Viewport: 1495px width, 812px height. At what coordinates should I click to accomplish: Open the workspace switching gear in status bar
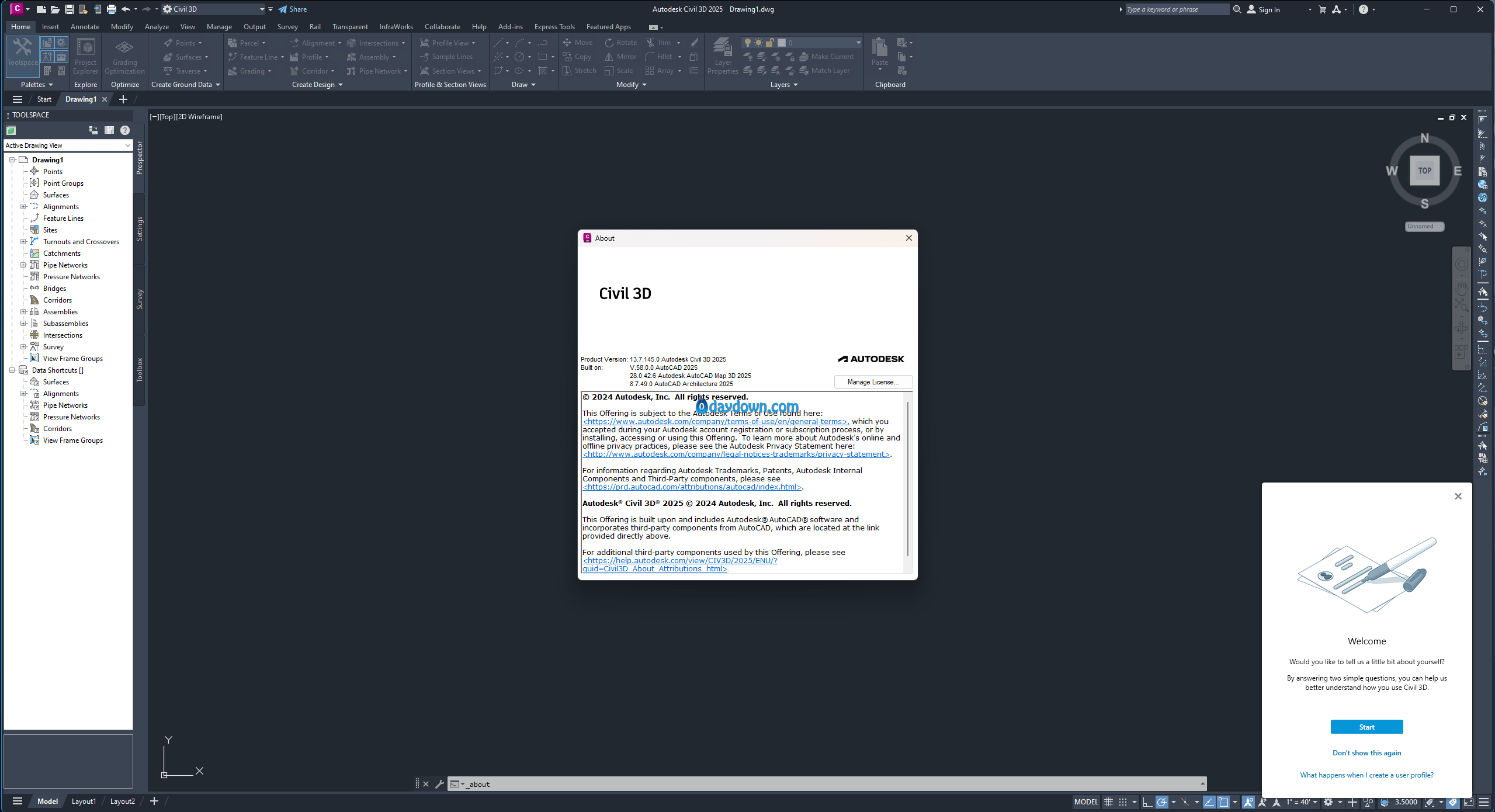(1328, 802)
